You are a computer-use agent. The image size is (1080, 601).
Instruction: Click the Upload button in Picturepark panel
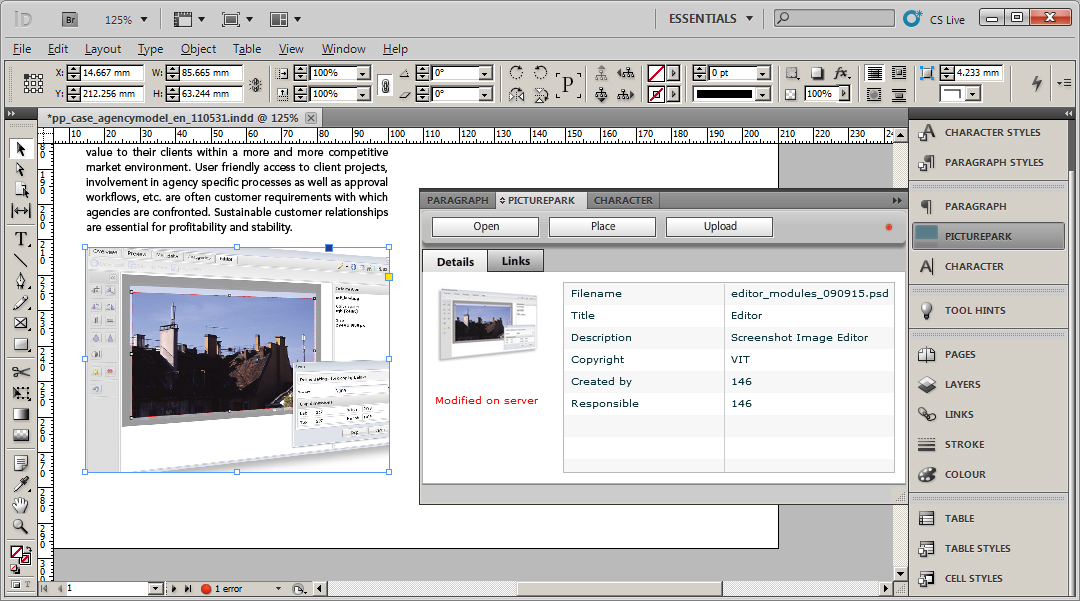(x=720, y=226)
